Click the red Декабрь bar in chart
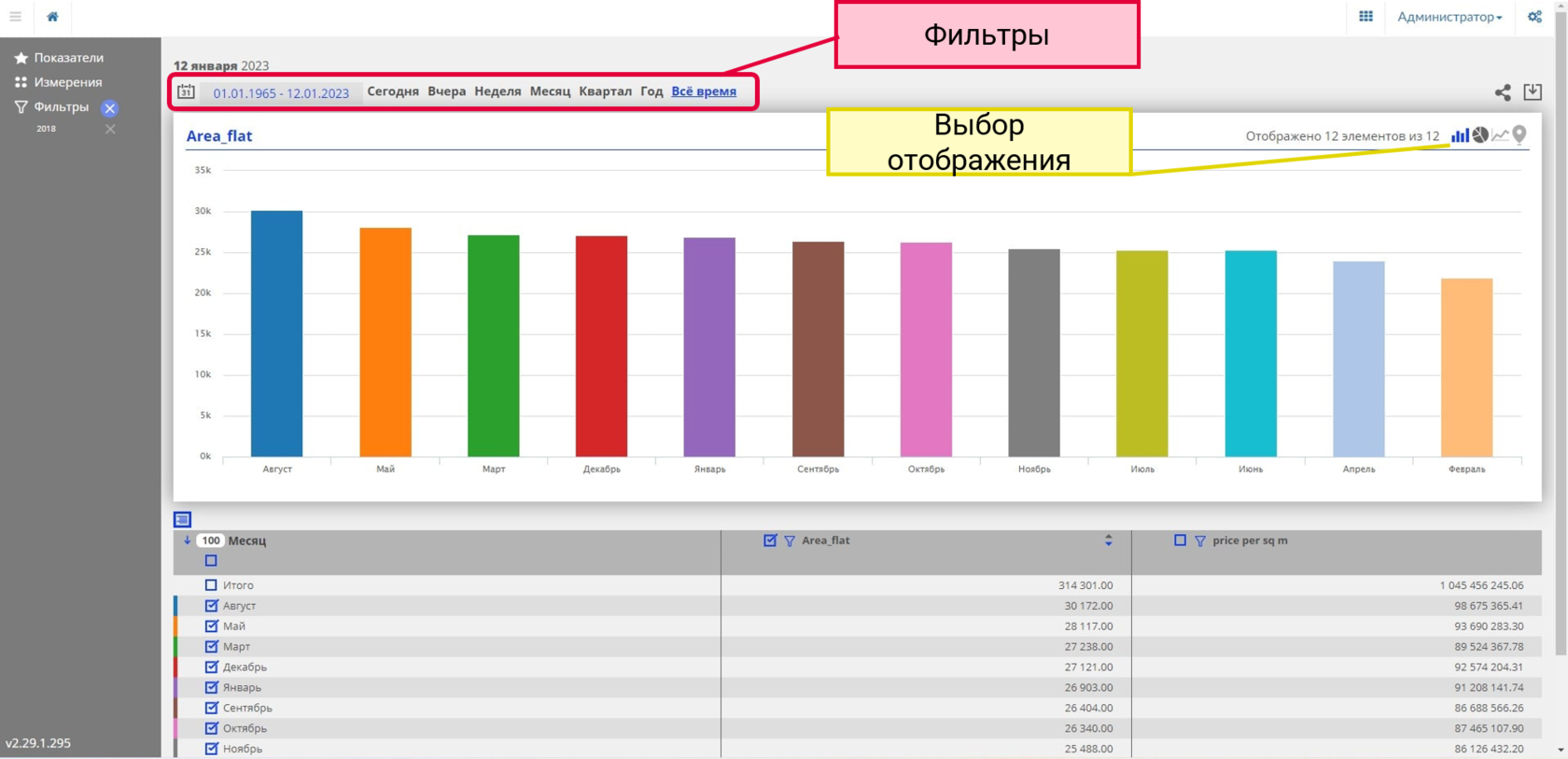Screen dimensions: 1568x759 coord(601,346)
